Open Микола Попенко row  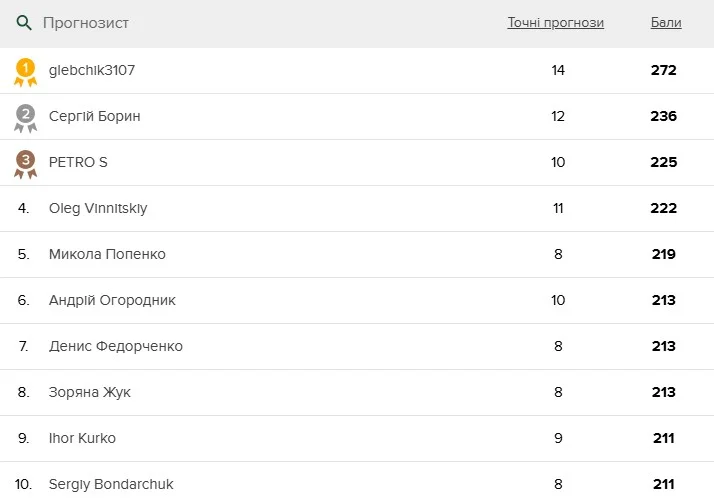click(107, 254)
